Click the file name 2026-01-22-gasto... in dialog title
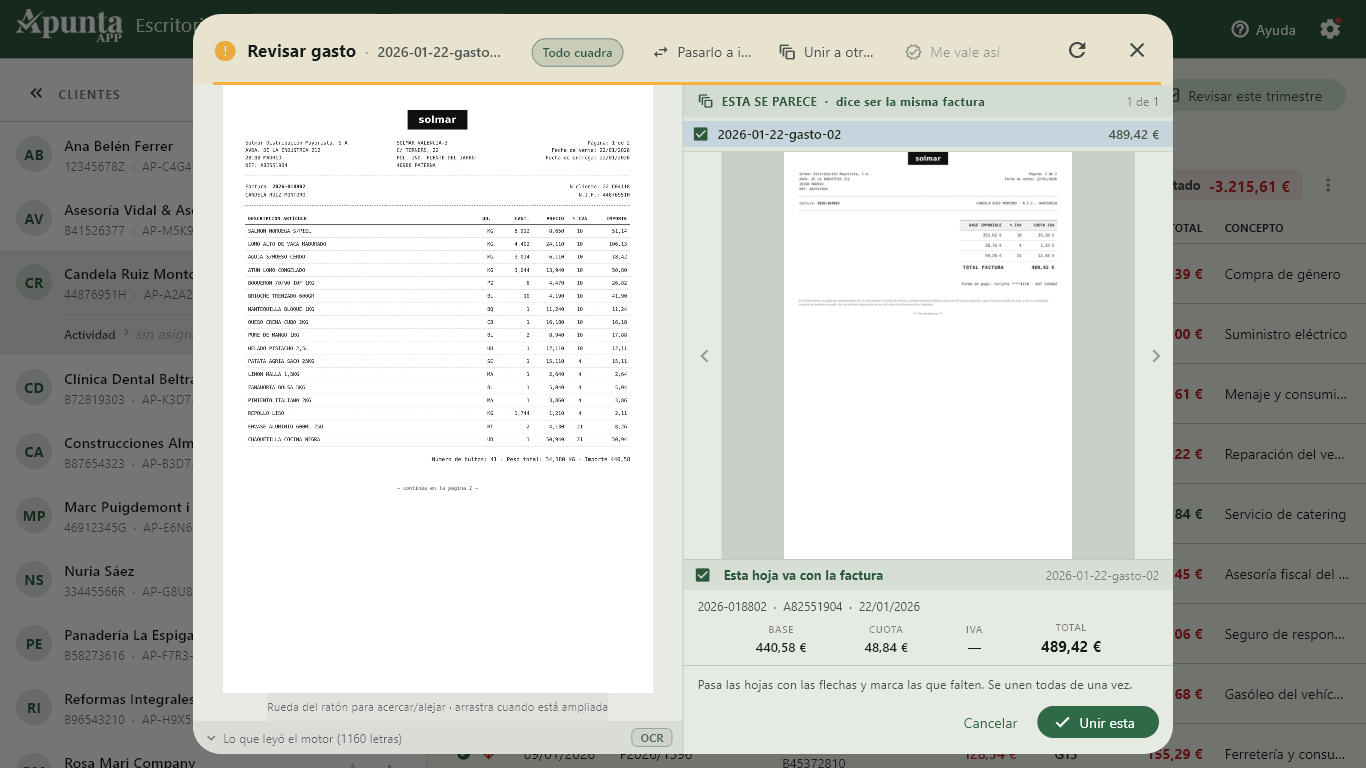Image resolution: width=1366 pixels, height=768 pixels. [439, 52]
